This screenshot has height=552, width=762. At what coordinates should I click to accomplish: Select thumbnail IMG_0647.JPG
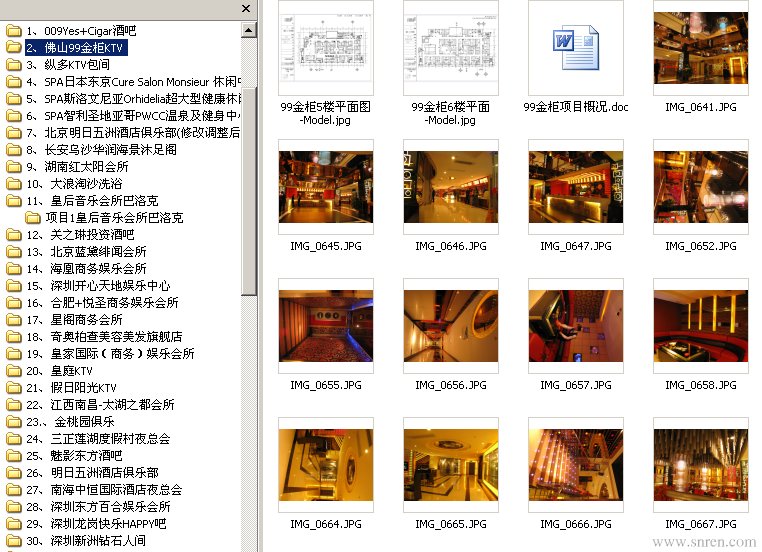(576, 187)
